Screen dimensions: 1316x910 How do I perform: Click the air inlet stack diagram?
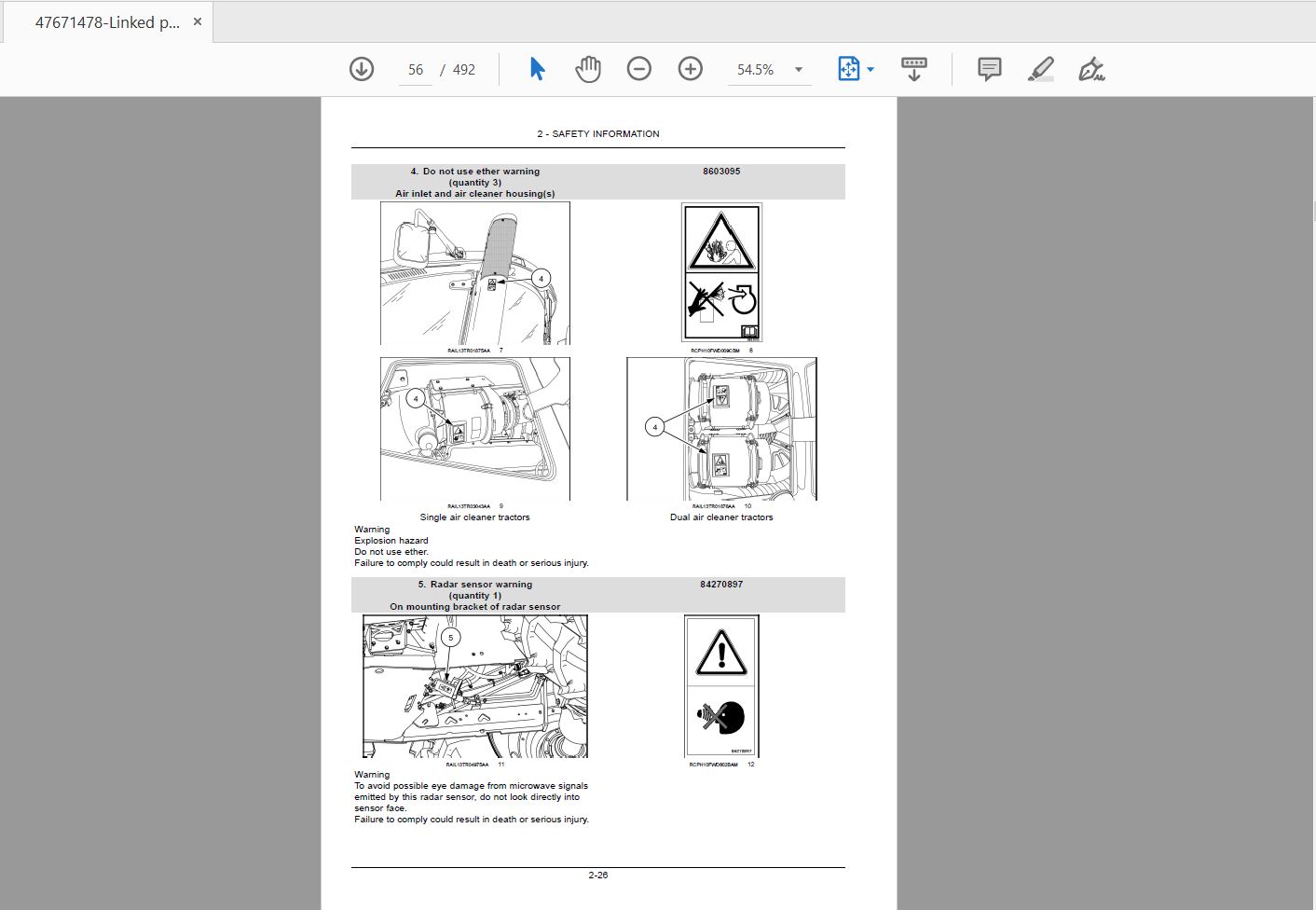(475, 273)
